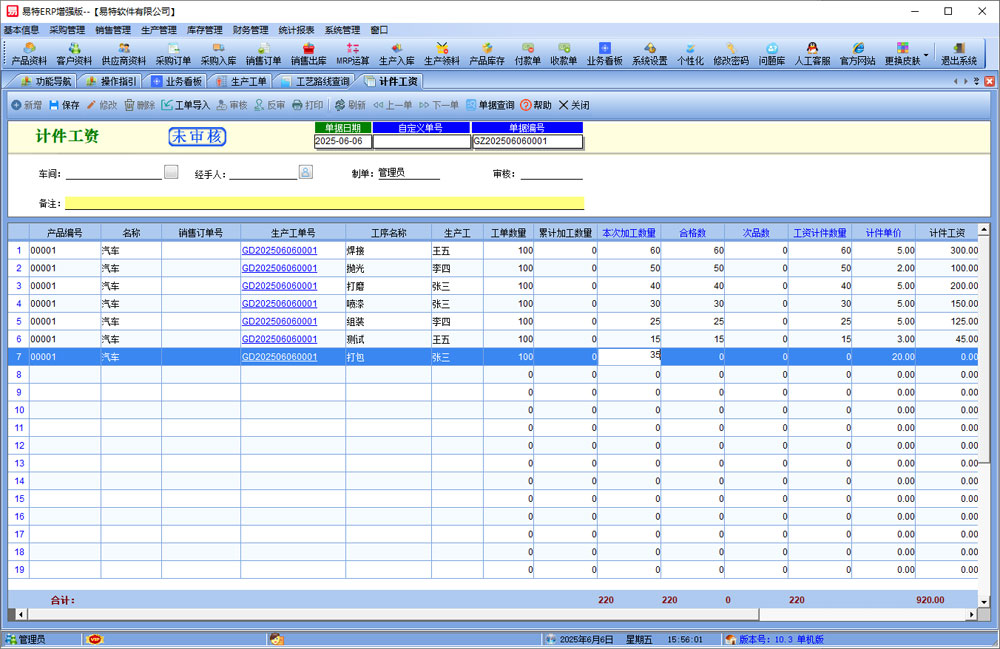Save the document with 保存

pos(64,105)
